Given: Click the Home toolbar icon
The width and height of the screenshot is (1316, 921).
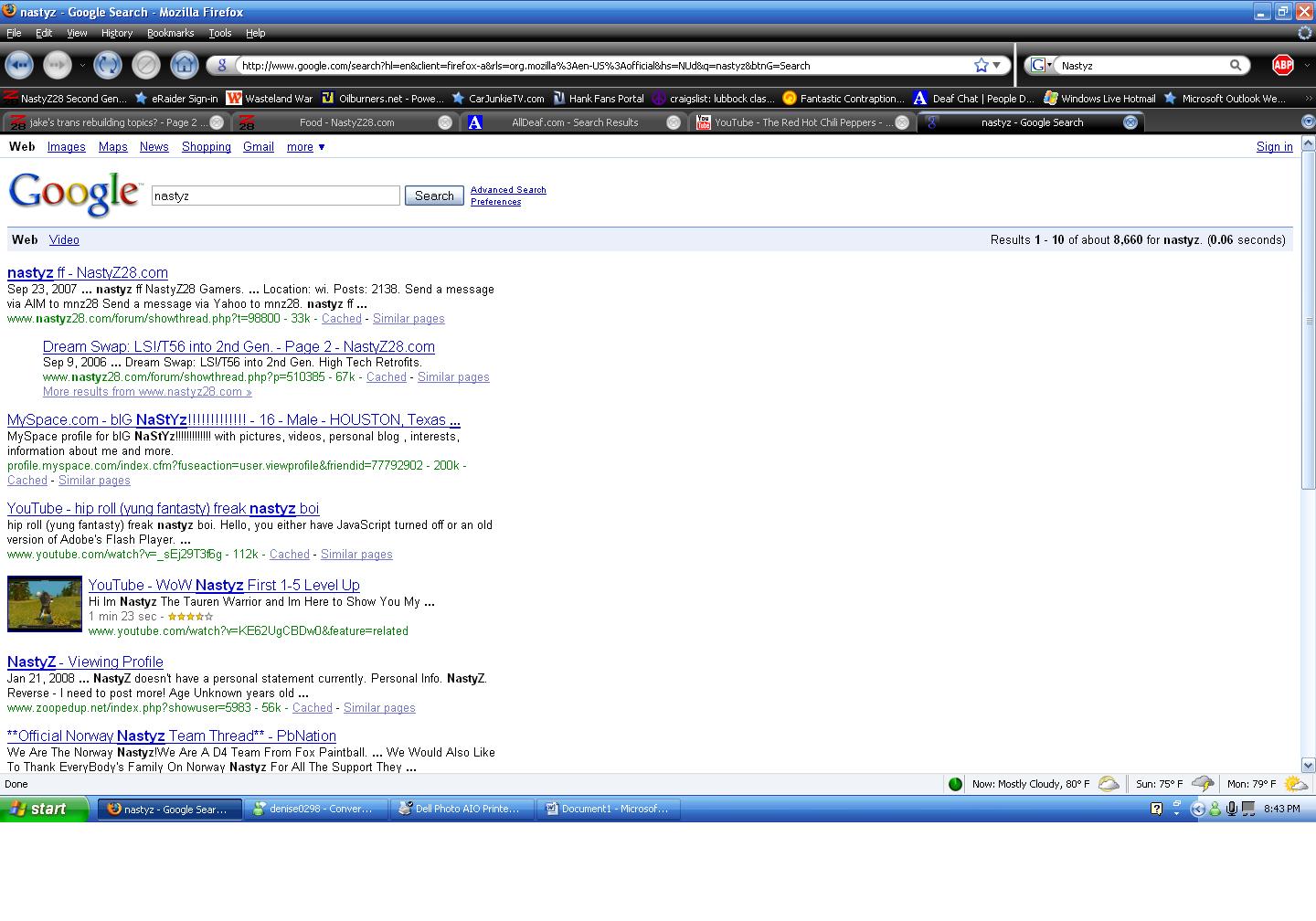Looking at the screenshot, I should click(184, 65).
